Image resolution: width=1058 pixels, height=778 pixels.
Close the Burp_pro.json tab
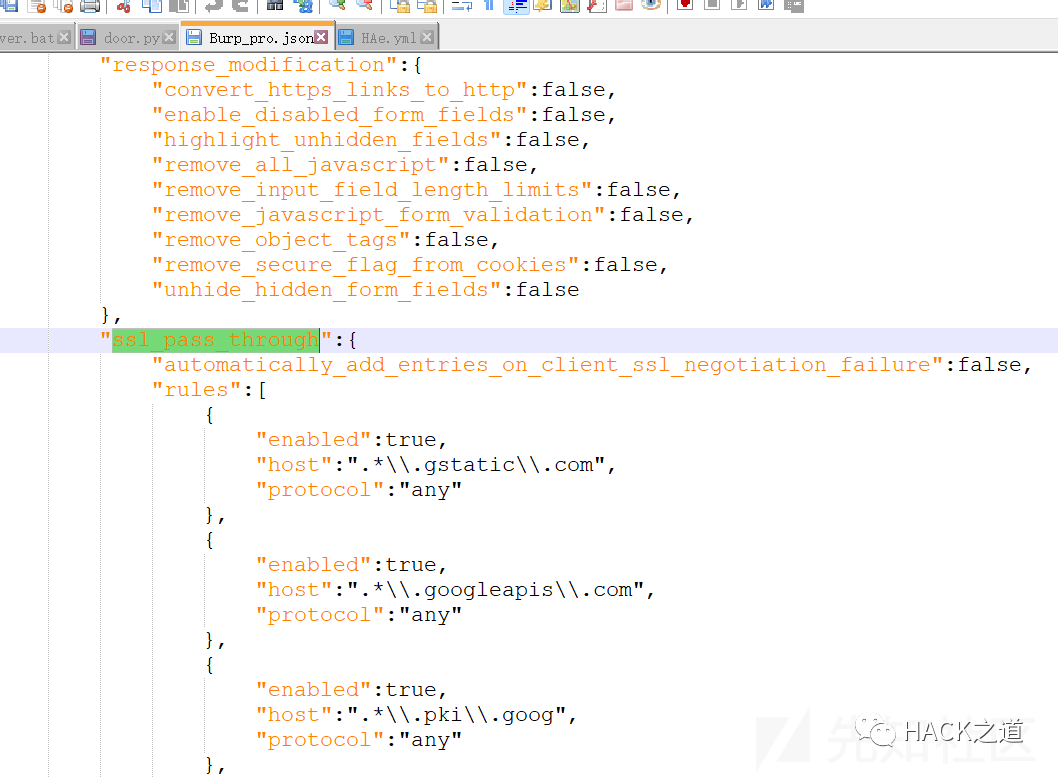tap(322, 37)
